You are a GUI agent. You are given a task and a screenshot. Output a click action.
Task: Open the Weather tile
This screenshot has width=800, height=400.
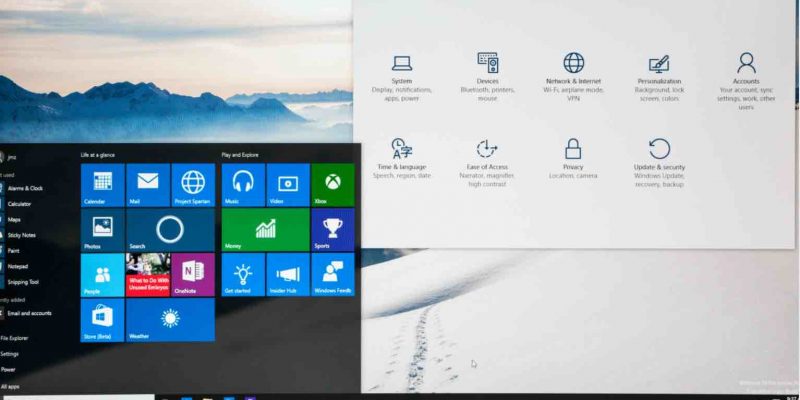(x=170, y=320)
